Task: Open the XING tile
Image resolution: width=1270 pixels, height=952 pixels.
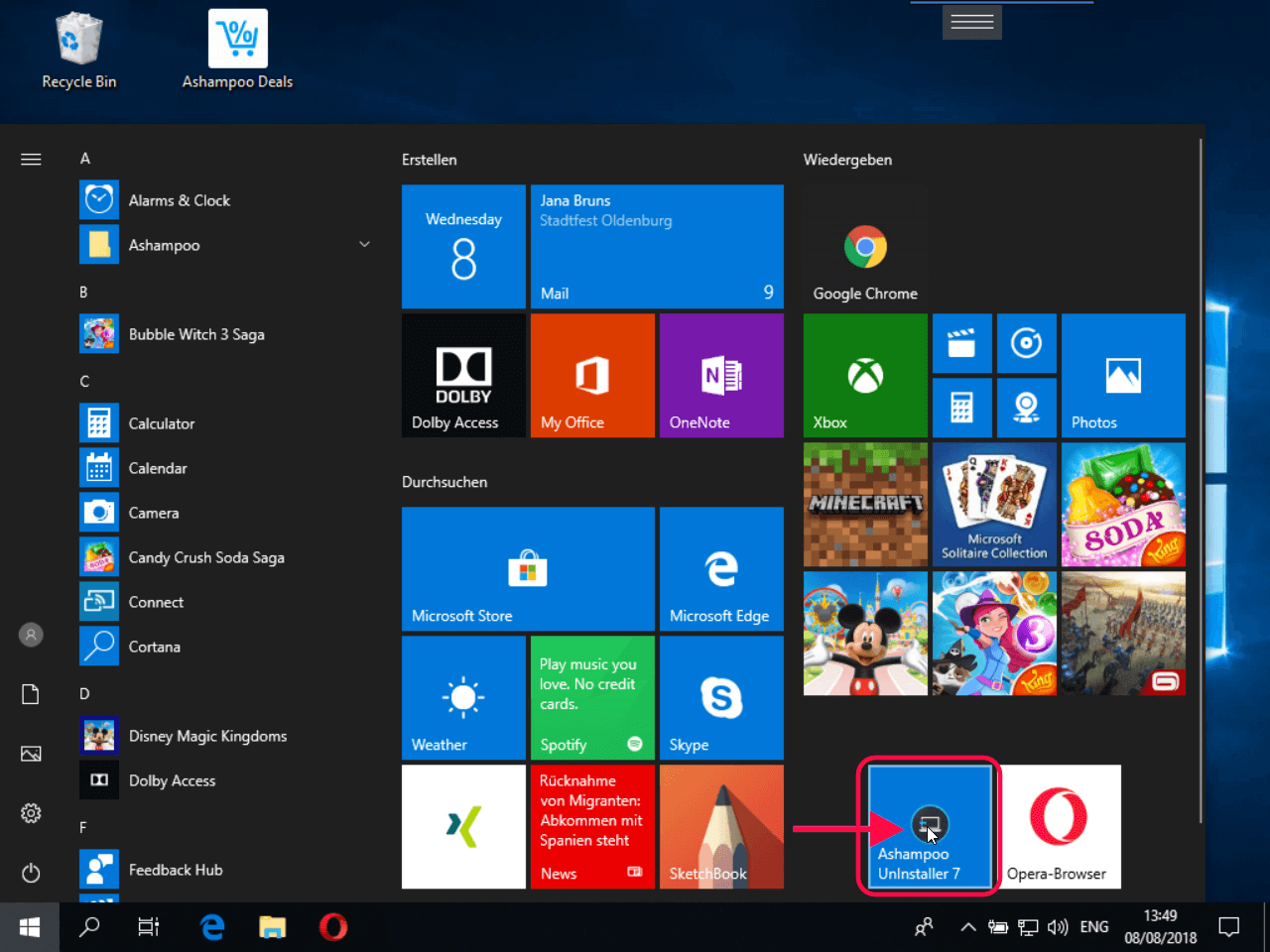Action: point(463,827)
